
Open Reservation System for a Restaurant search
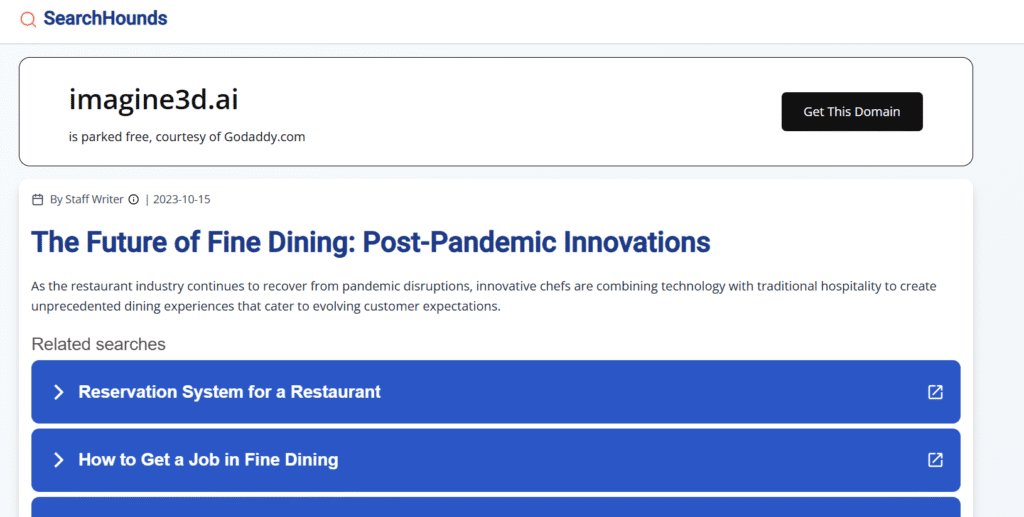229,392
